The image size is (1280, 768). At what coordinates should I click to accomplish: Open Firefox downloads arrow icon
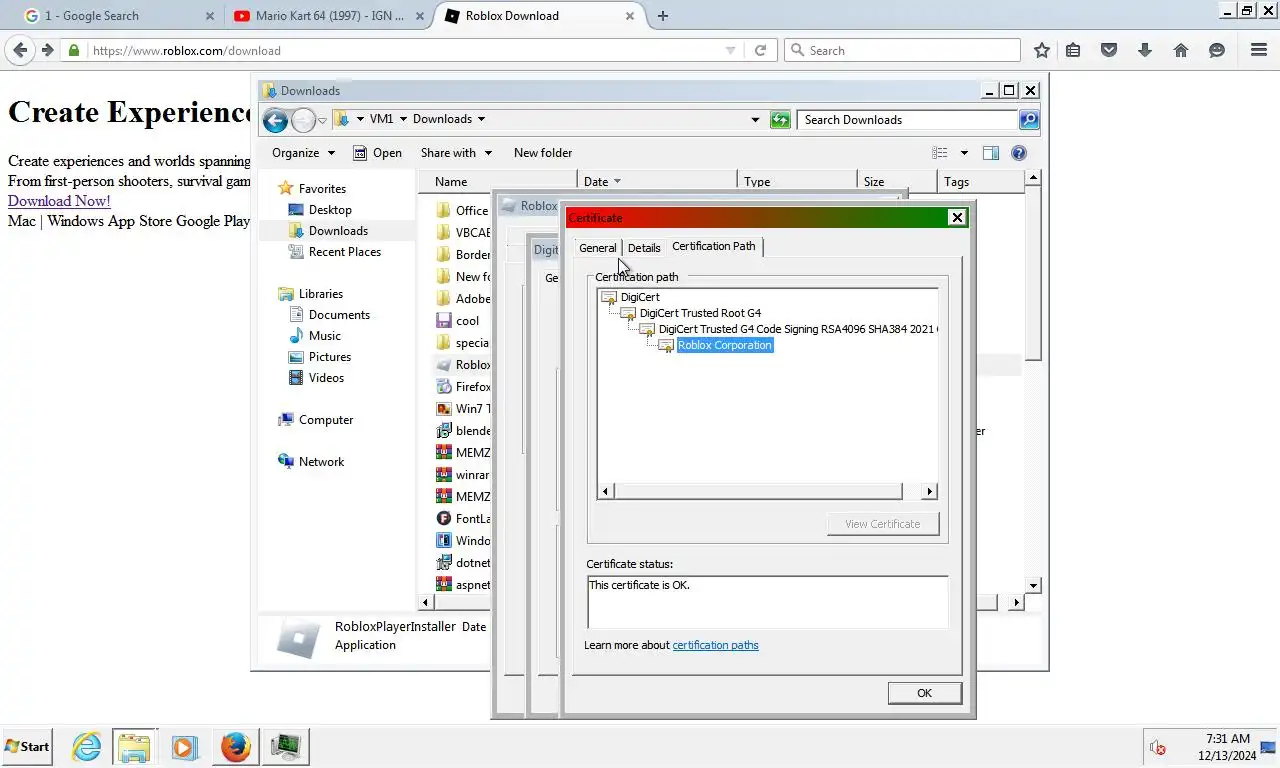(x=1145, y=50)
